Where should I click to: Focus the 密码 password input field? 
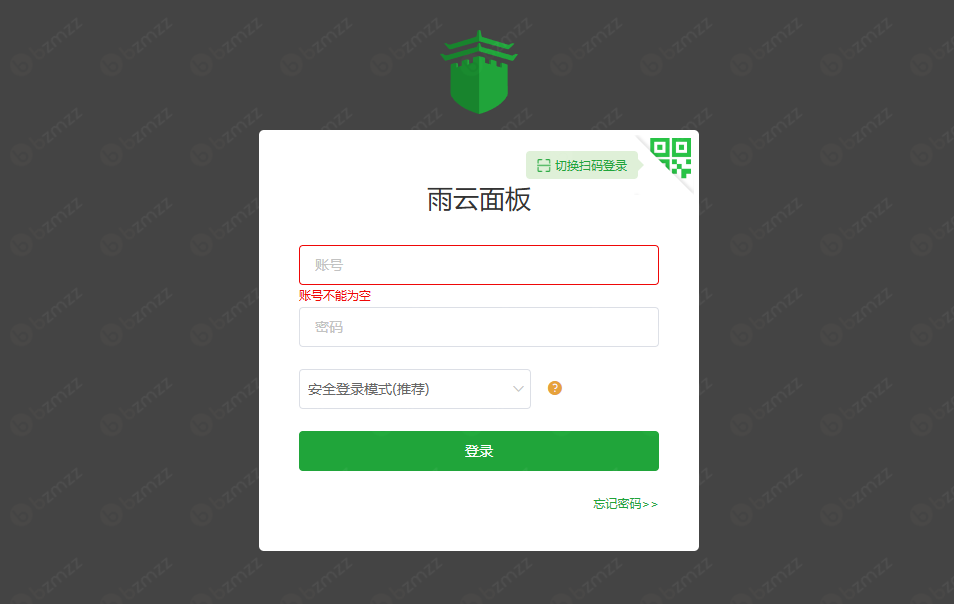pos(479,327)
